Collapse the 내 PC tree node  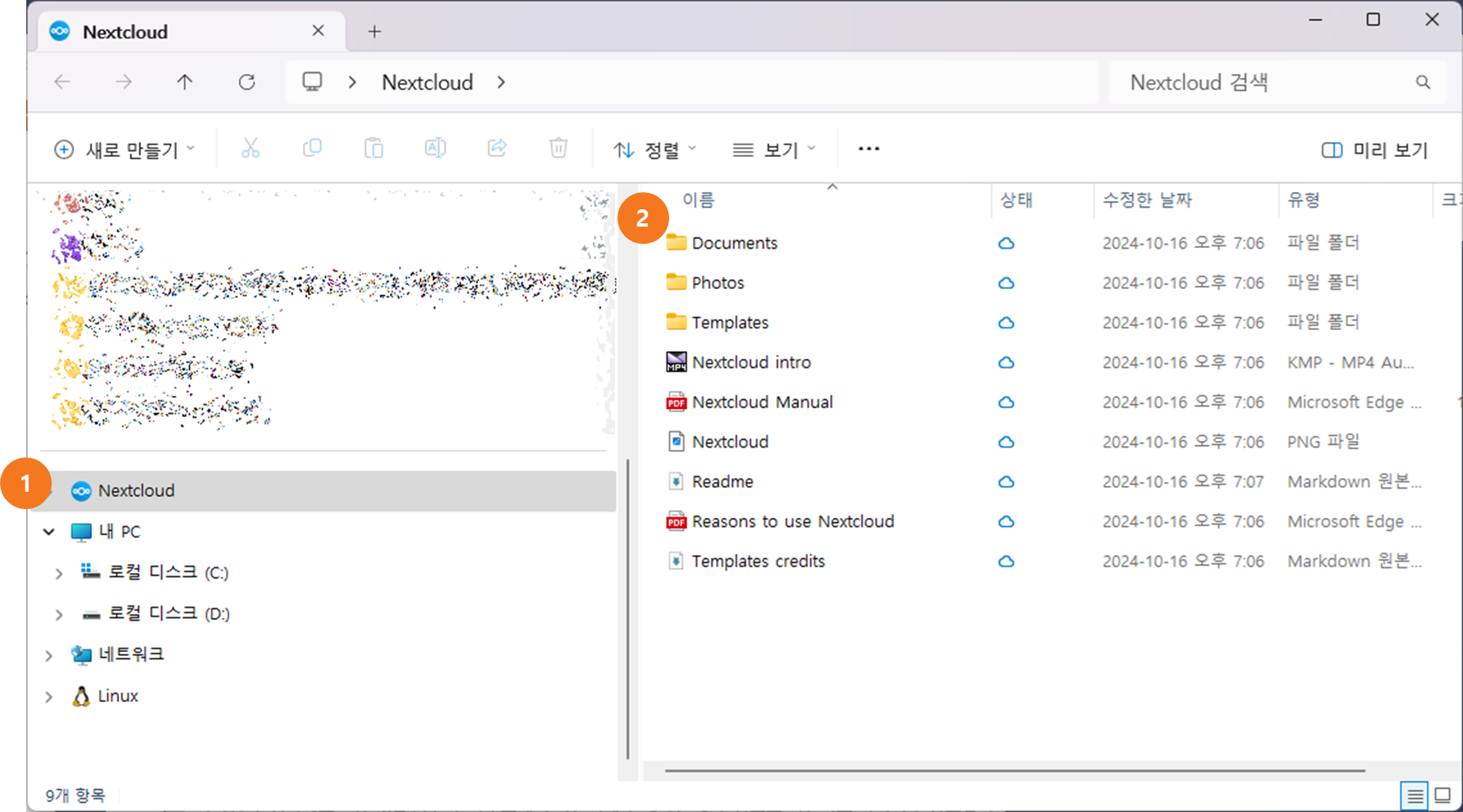(49, 532)
